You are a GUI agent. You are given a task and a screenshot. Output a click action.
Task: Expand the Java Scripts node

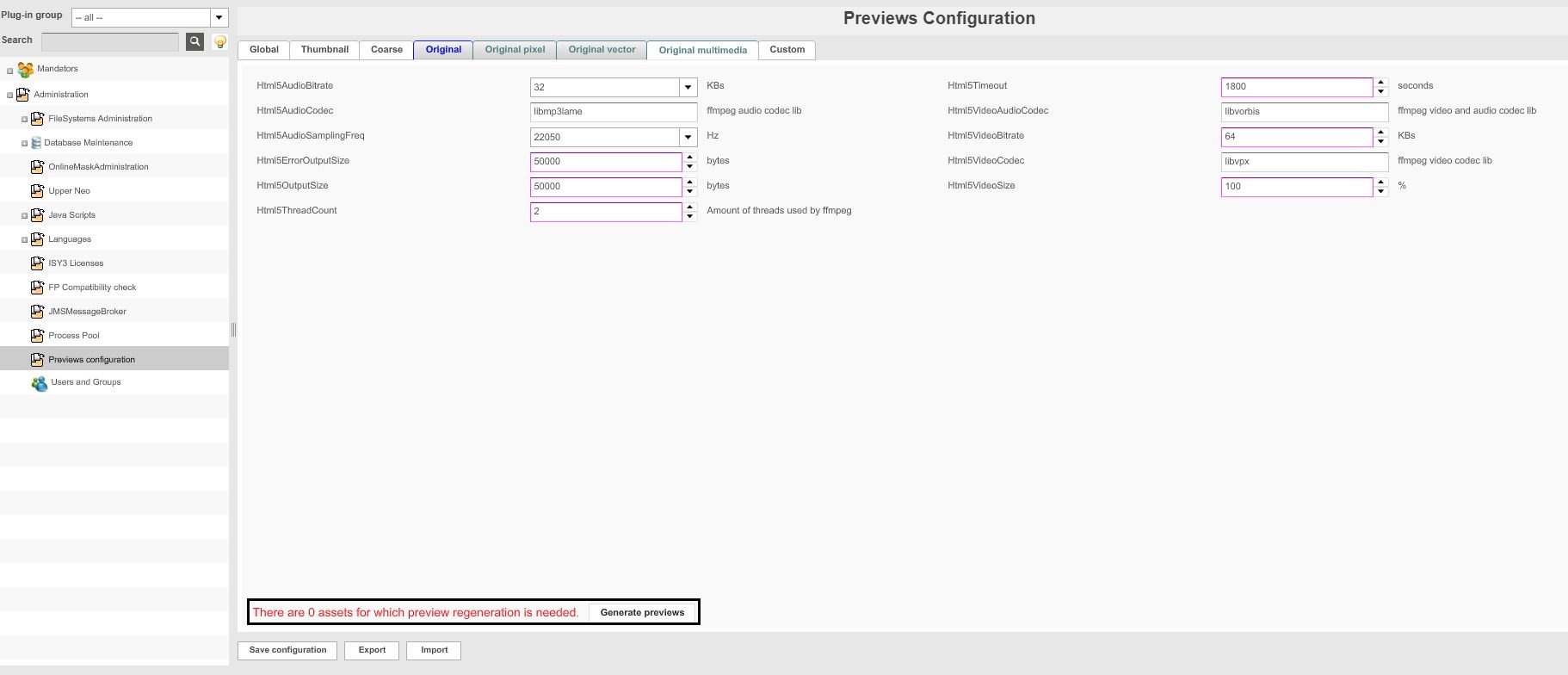tap(24, 216)
